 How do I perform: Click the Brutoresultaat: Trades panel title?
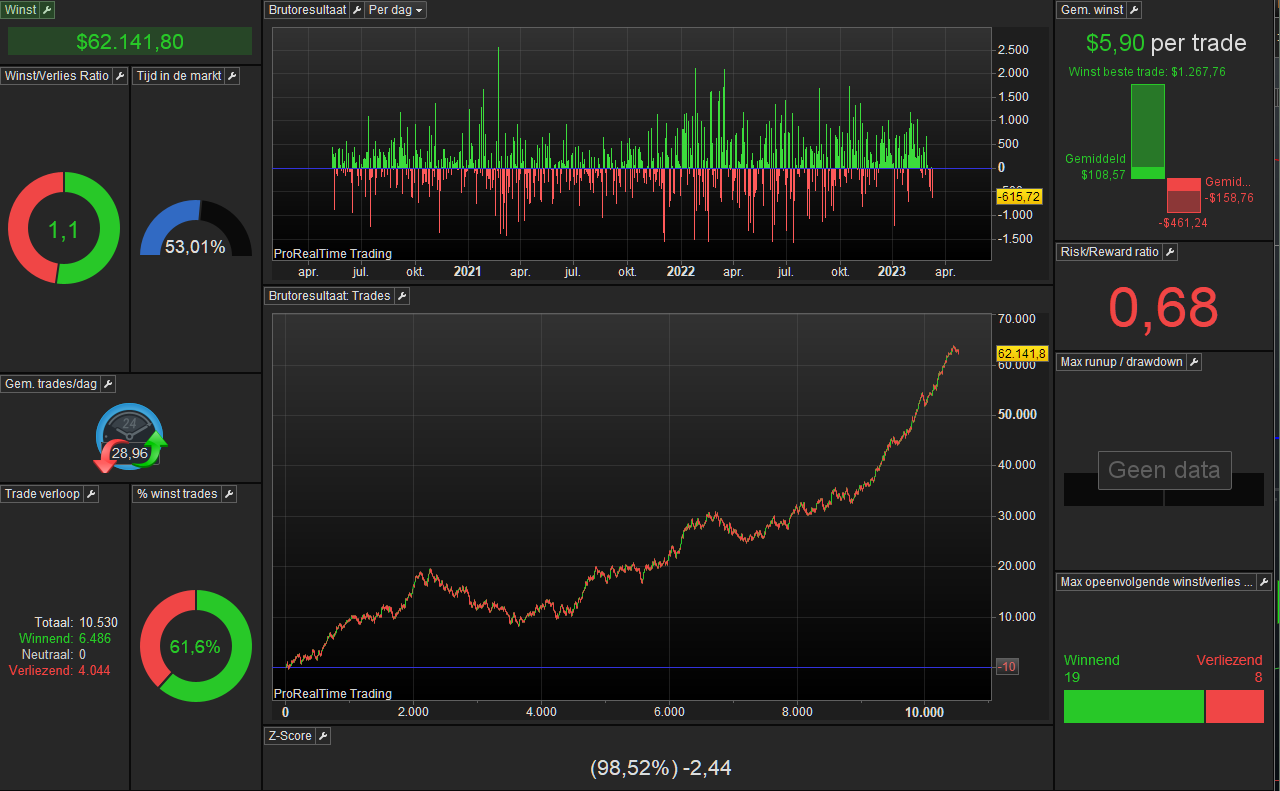pos(330,296)
